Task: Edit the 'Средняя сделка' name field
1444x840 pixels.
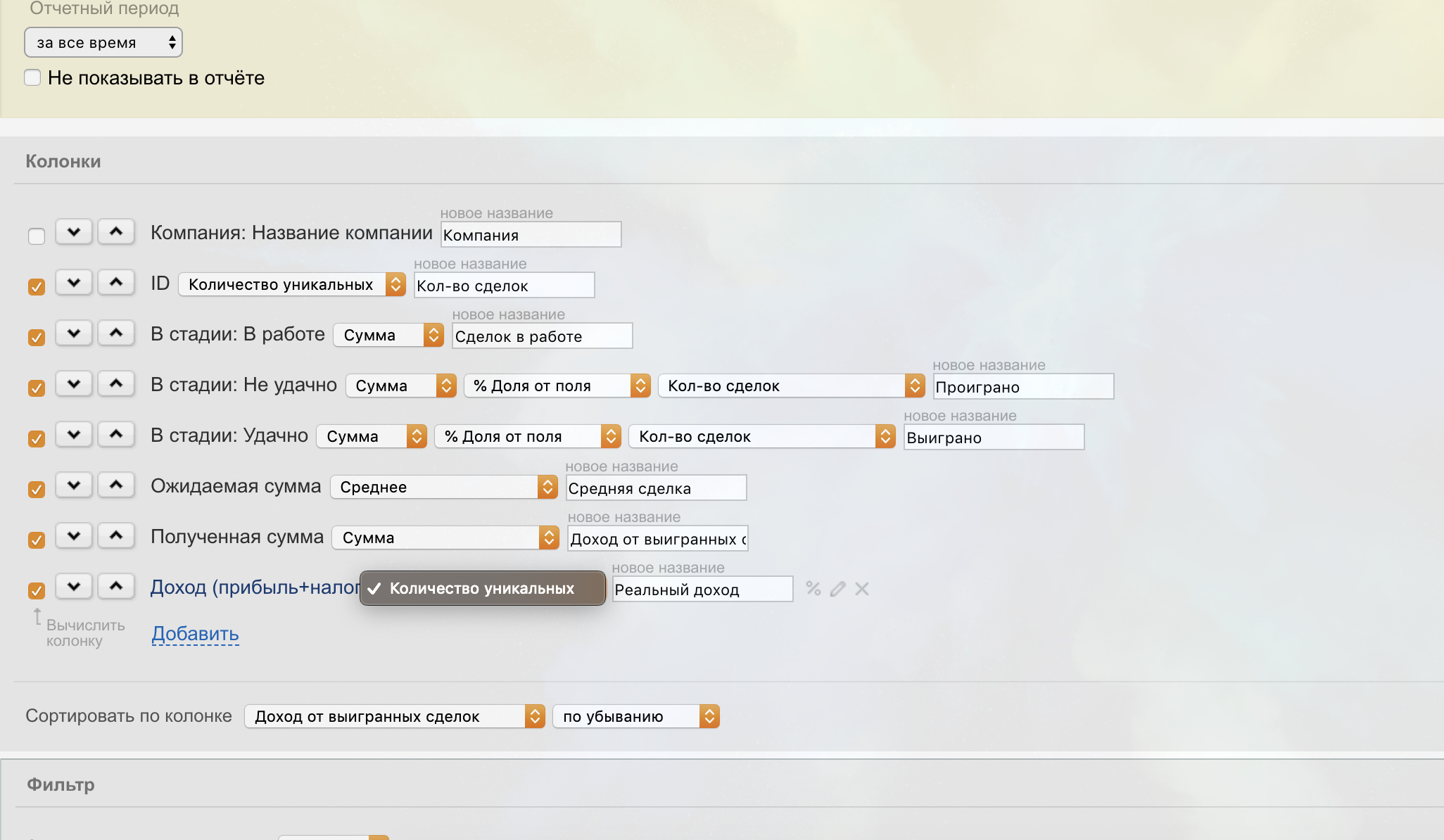Action: point(657,488)
